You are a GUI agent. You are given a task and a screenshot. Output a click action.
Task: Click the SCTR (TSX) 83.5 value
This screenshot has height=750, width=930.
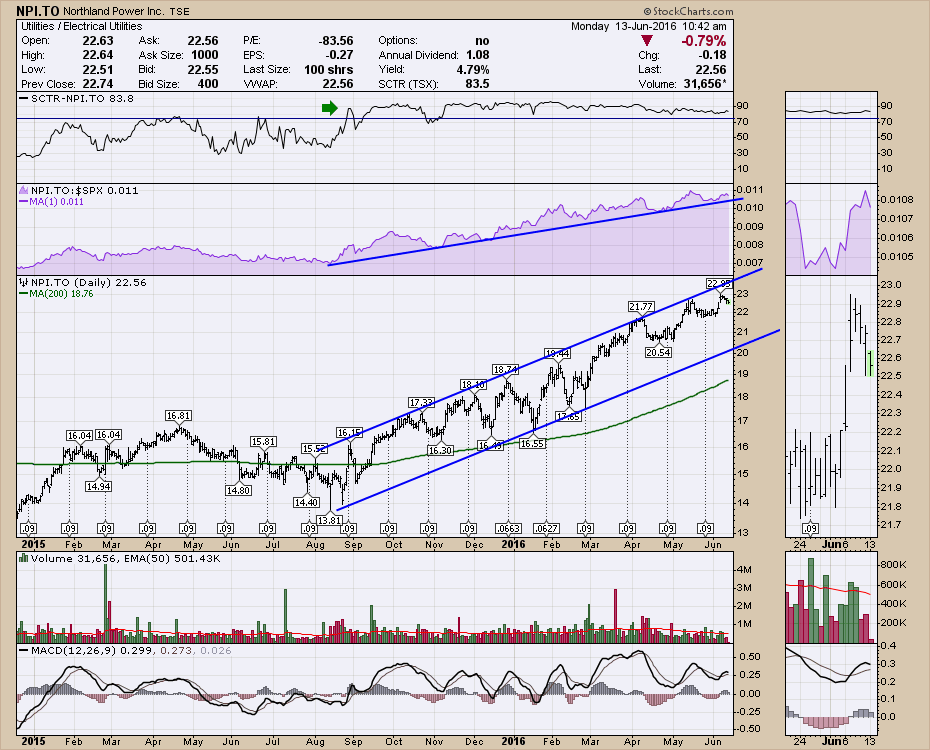coord(477,84)
